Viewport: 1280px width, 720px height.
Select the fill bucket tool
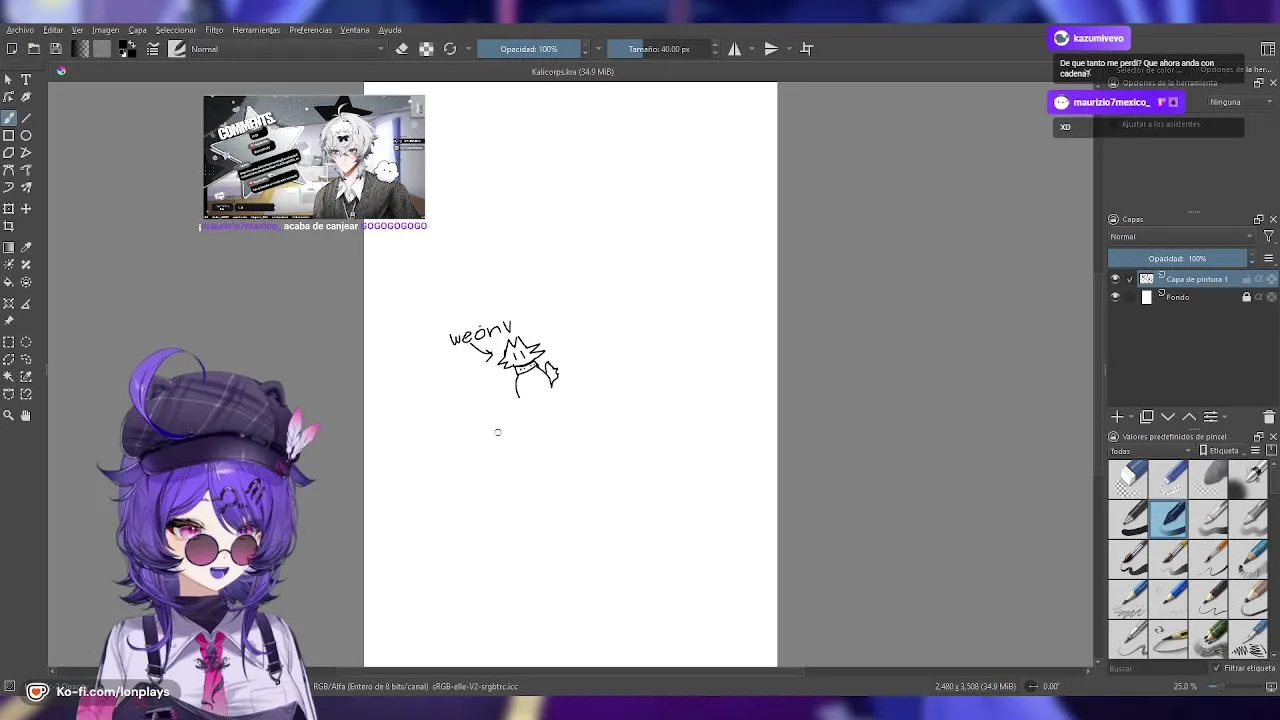coord(9,282)
